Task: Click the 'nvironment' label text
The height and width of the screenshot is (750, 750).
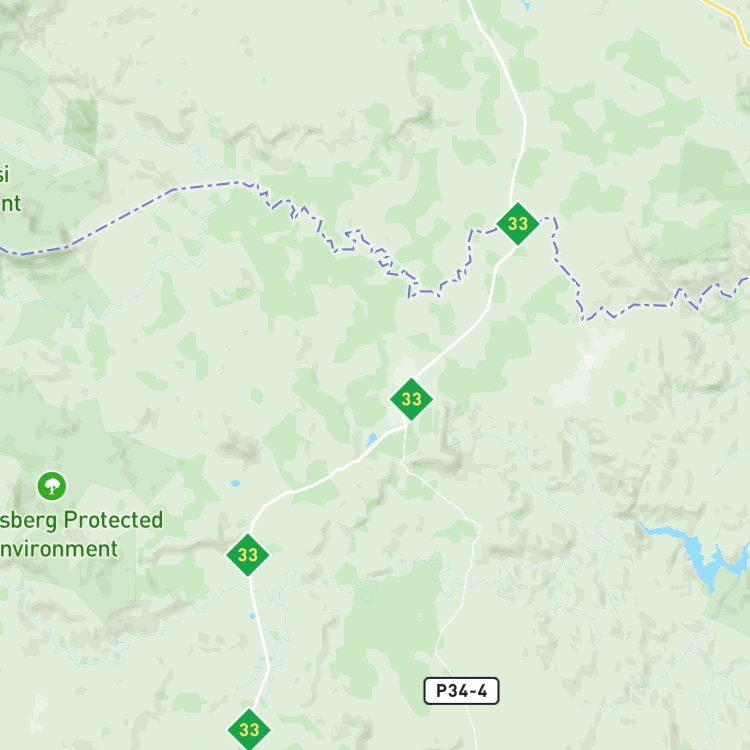Action: coord(58,549)
